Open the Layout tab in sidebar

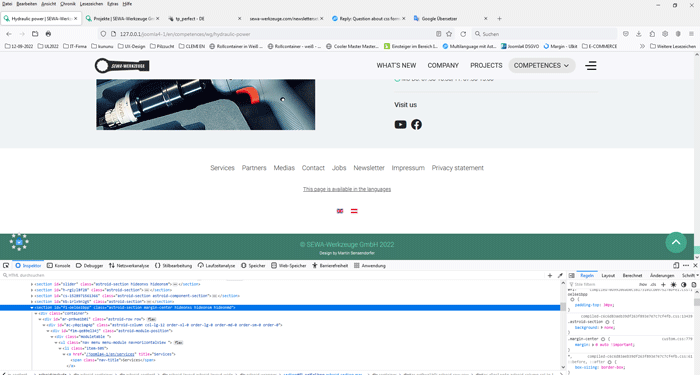(x=608, y=275)
